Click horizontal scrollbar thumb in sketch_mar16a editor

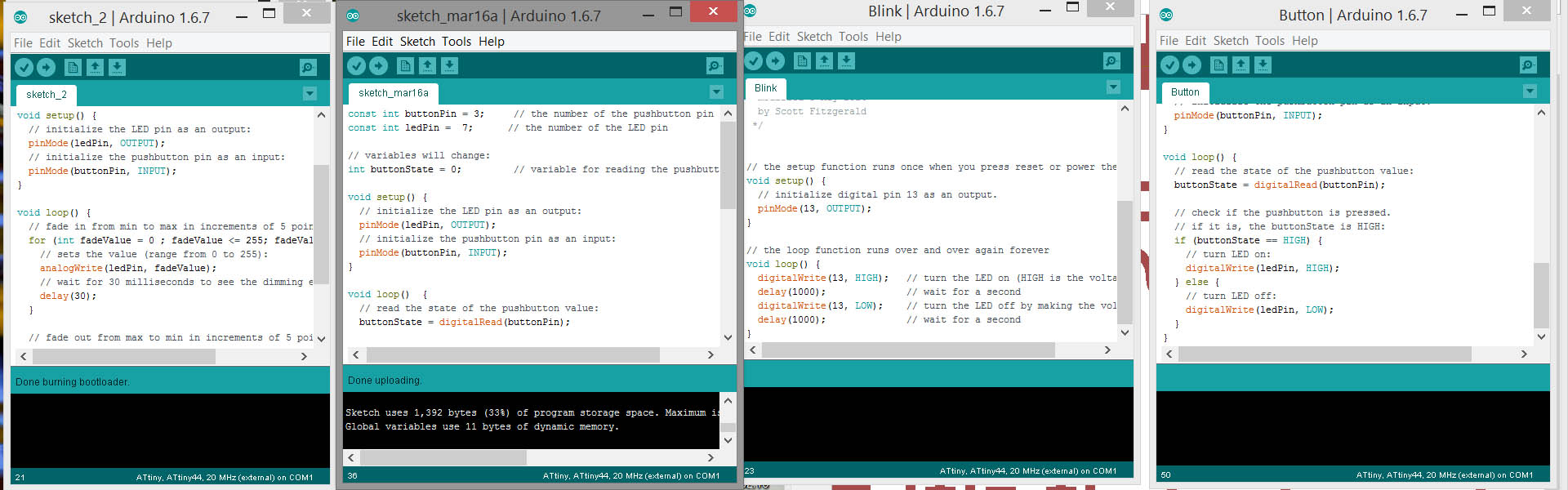(513, 354)
